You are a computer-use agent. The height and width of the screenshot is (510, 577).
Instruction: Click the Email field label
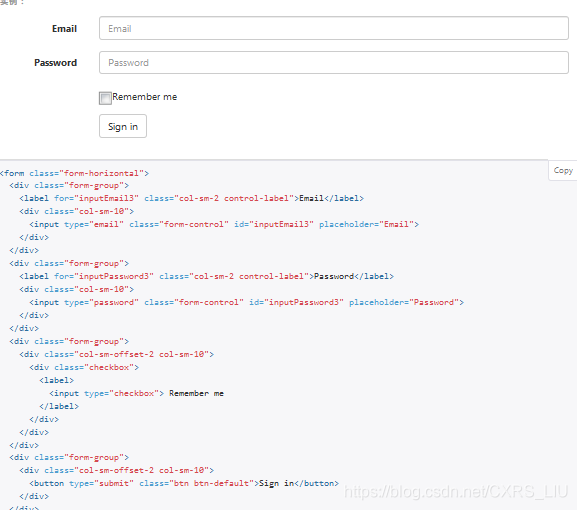click(x=64, y=29)
